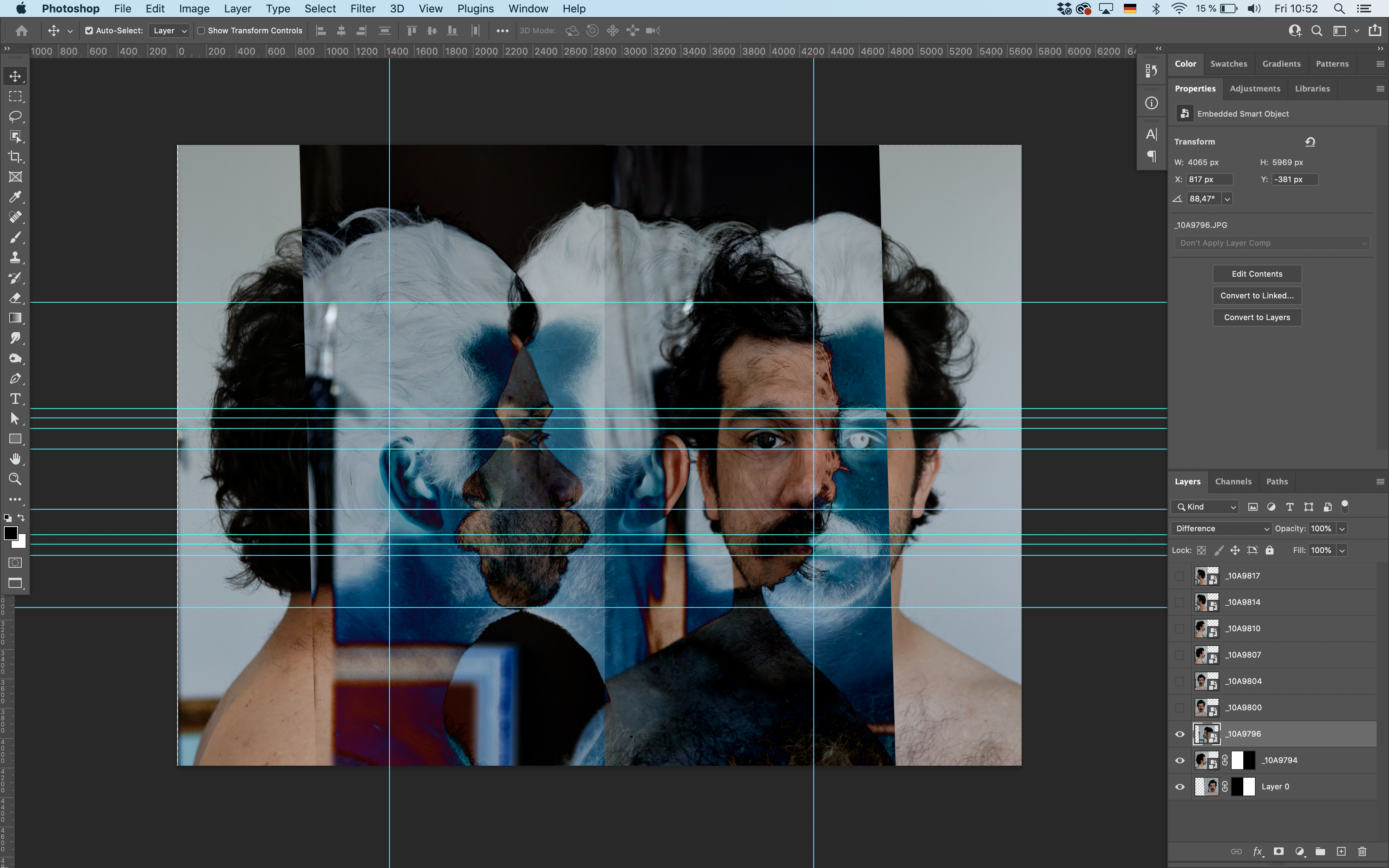Screen dimensions: 1389x868
Task: Hide the _10A9796 layer
Action: [1179, 734]
